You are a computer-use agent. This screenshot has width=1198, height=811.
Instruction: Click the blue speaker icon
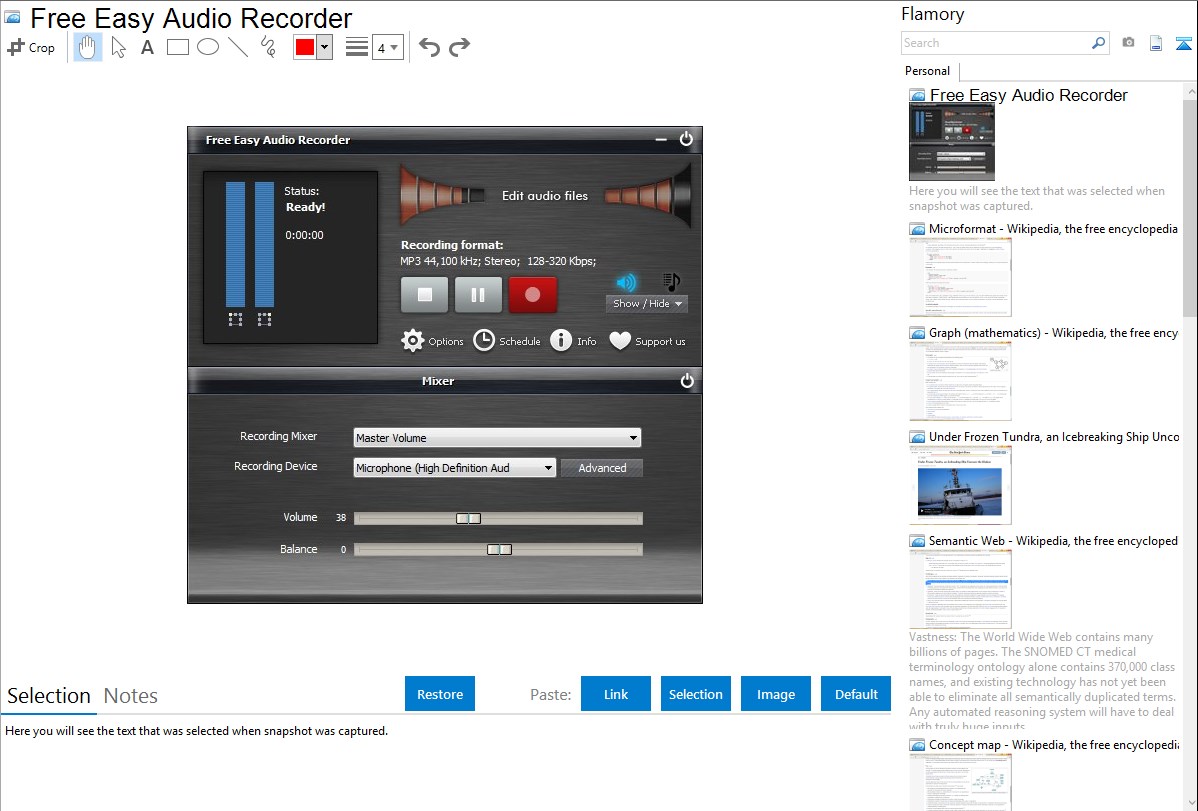pos(627,283)
